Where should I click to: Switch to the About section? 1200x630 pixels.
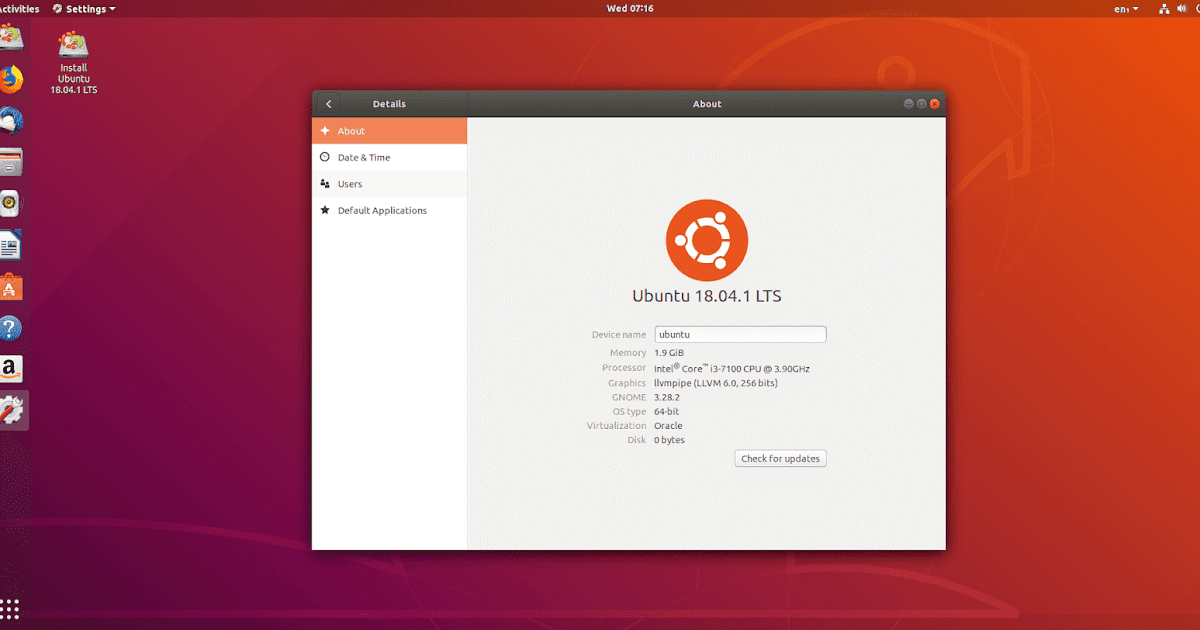point(389,130)
